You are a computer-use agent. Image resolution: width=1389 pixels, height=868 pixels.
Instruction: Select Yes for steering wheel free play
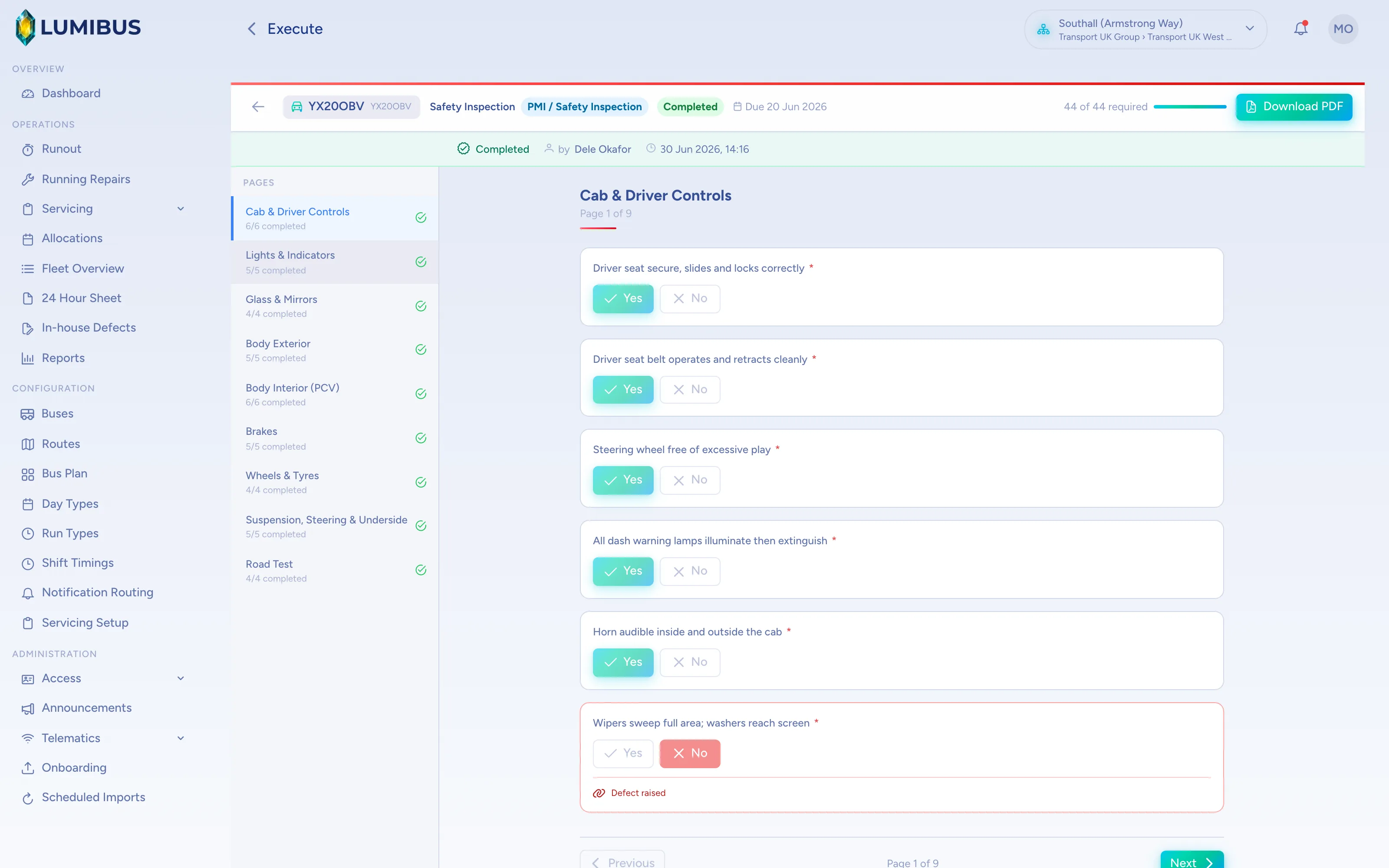point(623,480)
